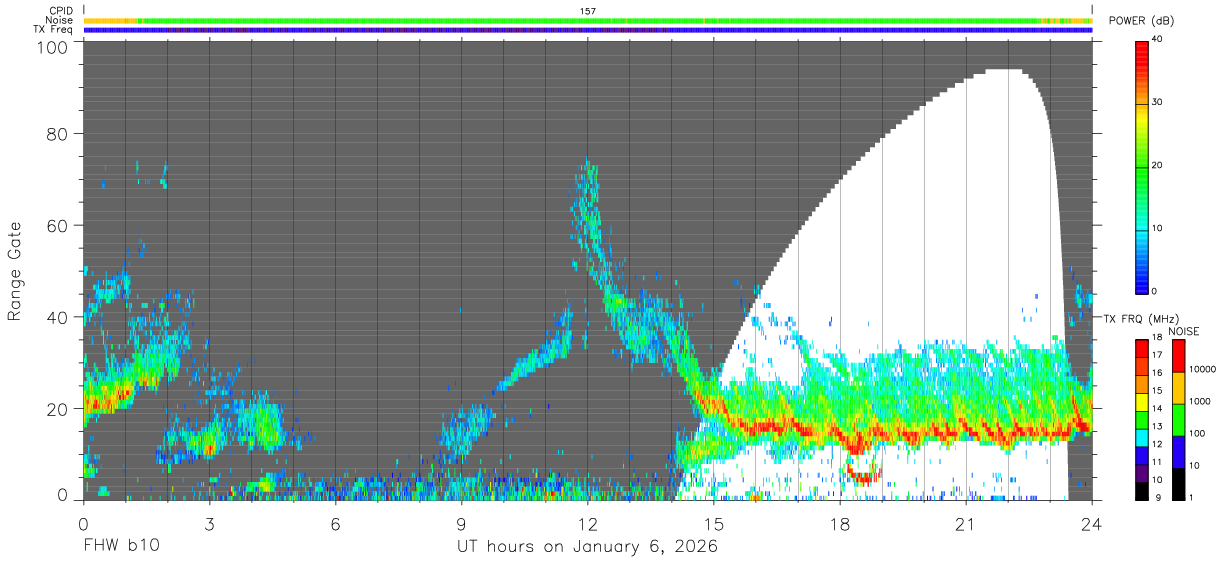
Task: Click the 'CPID' label at top left
Action: [60, 10]
